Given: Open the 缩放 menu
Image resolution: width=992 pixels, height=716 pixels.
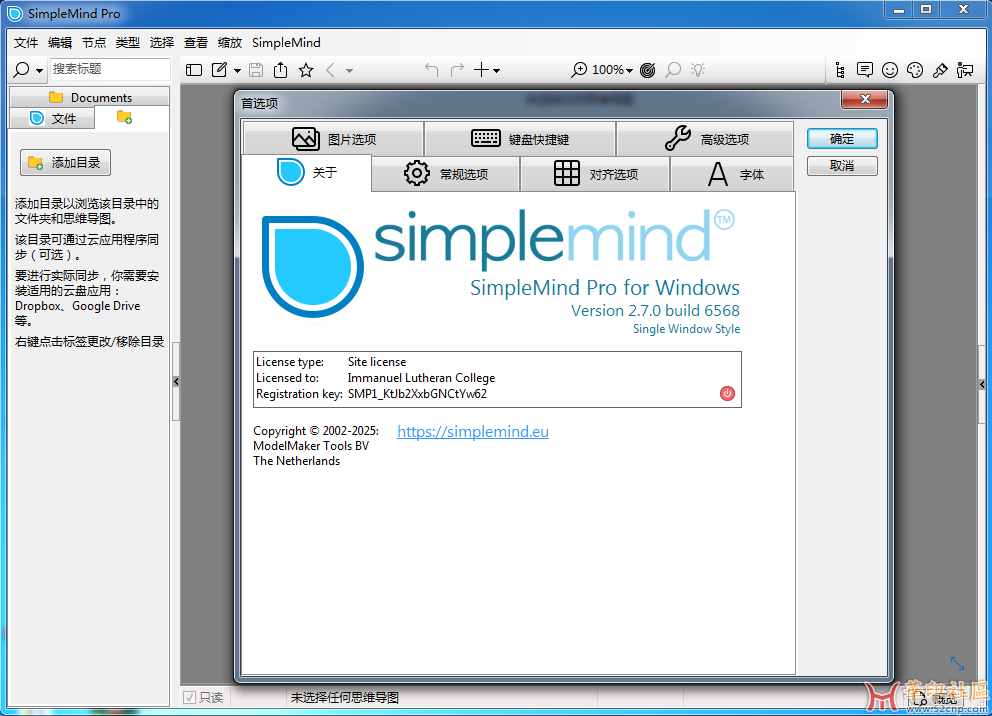Looking at the screenshot, I should 230,42.
